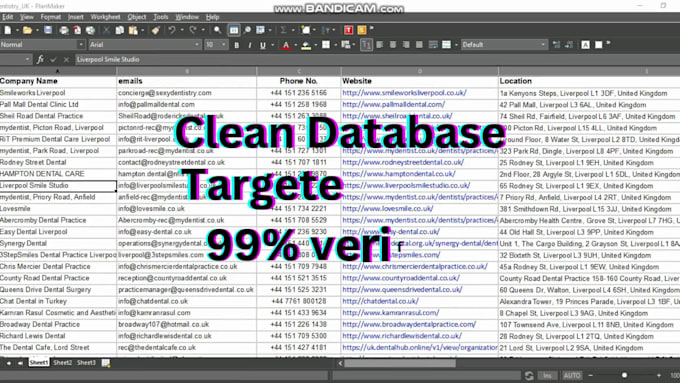Open TextMaker via the red T icon
Screen dimensions: 680x383
pos(348,30)
